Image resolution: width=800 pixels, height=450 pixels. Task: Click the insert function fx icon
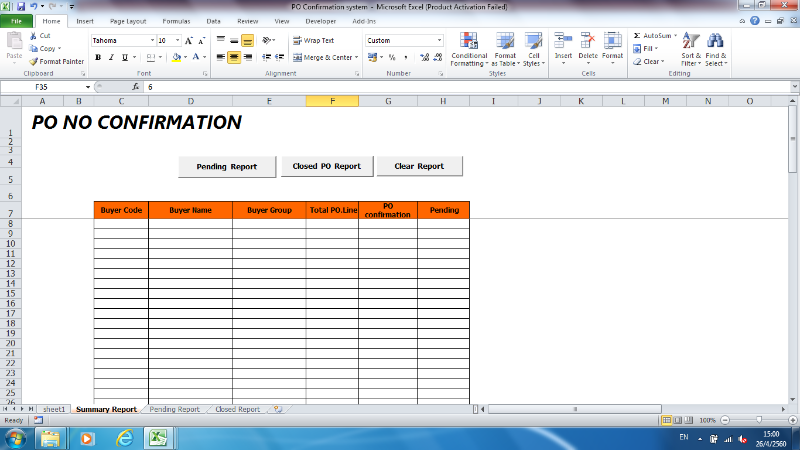(x=139, y=88)
